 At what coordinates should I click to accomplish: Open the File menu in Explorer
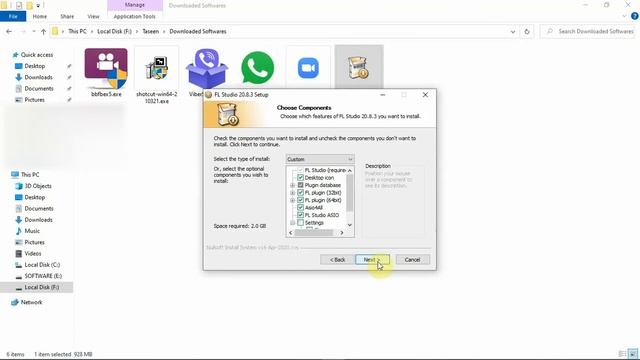click(x=13, y=16)
